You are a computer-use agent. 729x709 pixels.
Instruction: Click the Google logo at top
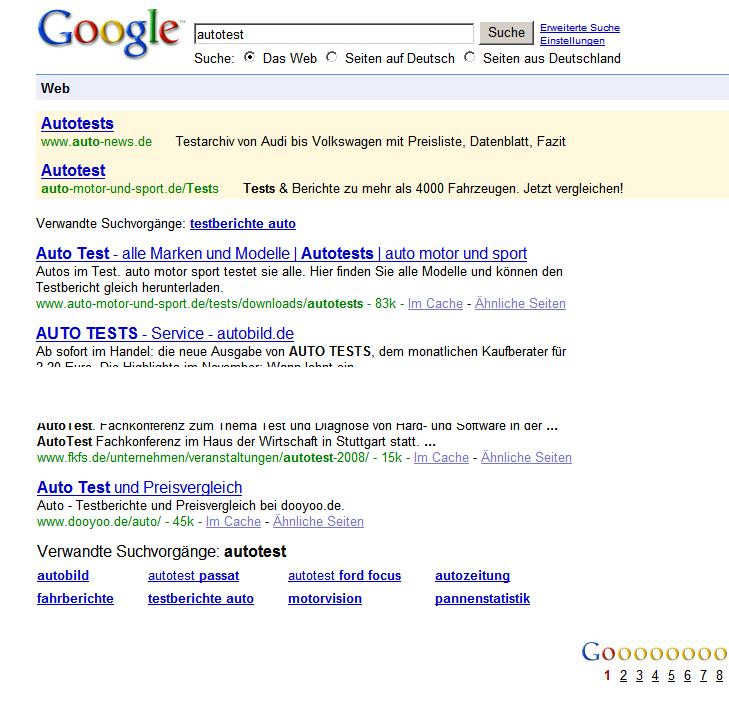[x=110, y=33]
